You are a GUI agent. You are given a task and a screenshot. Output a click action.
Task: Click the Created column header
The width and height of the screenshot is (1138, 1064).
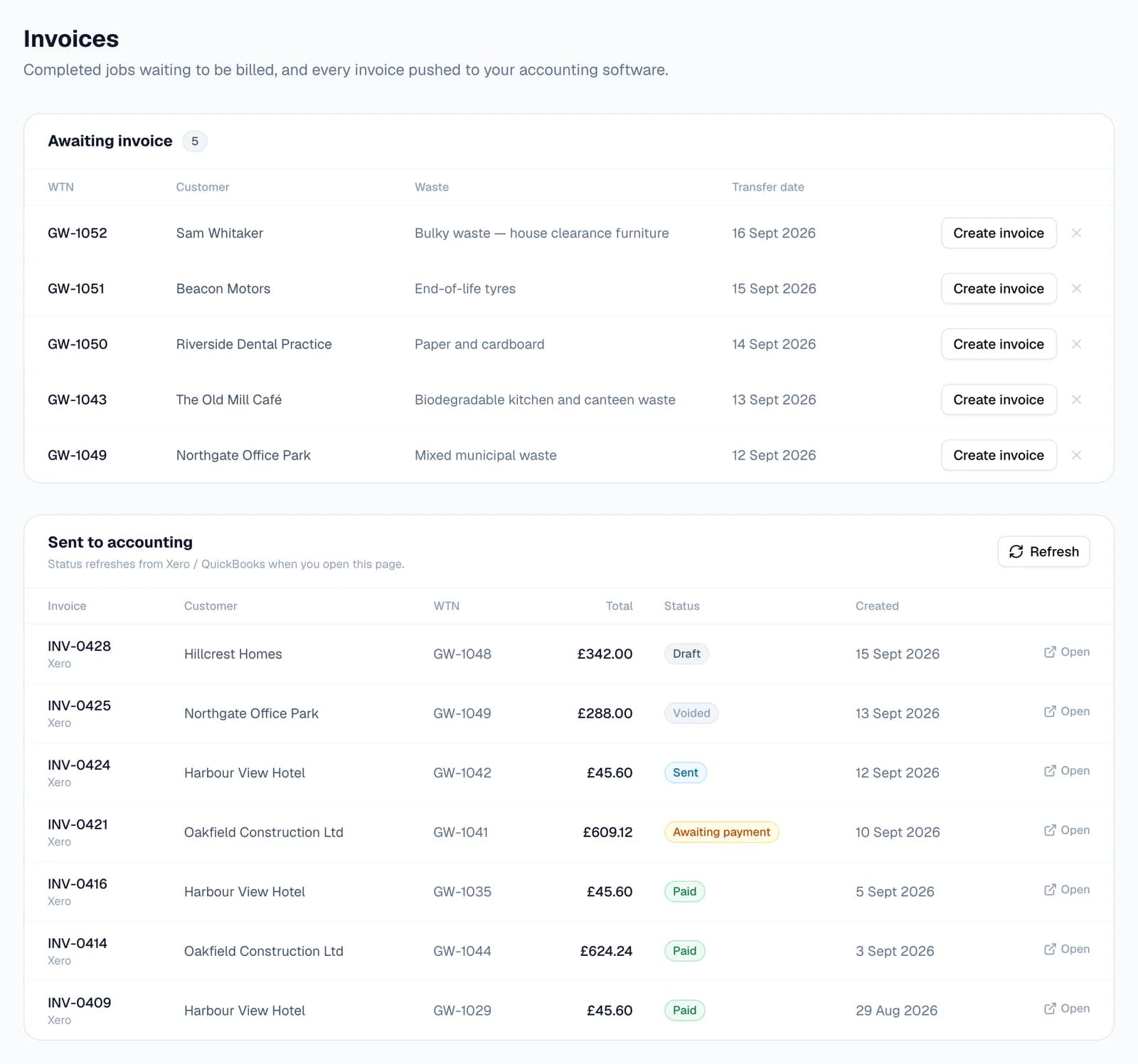coord(877,606)
